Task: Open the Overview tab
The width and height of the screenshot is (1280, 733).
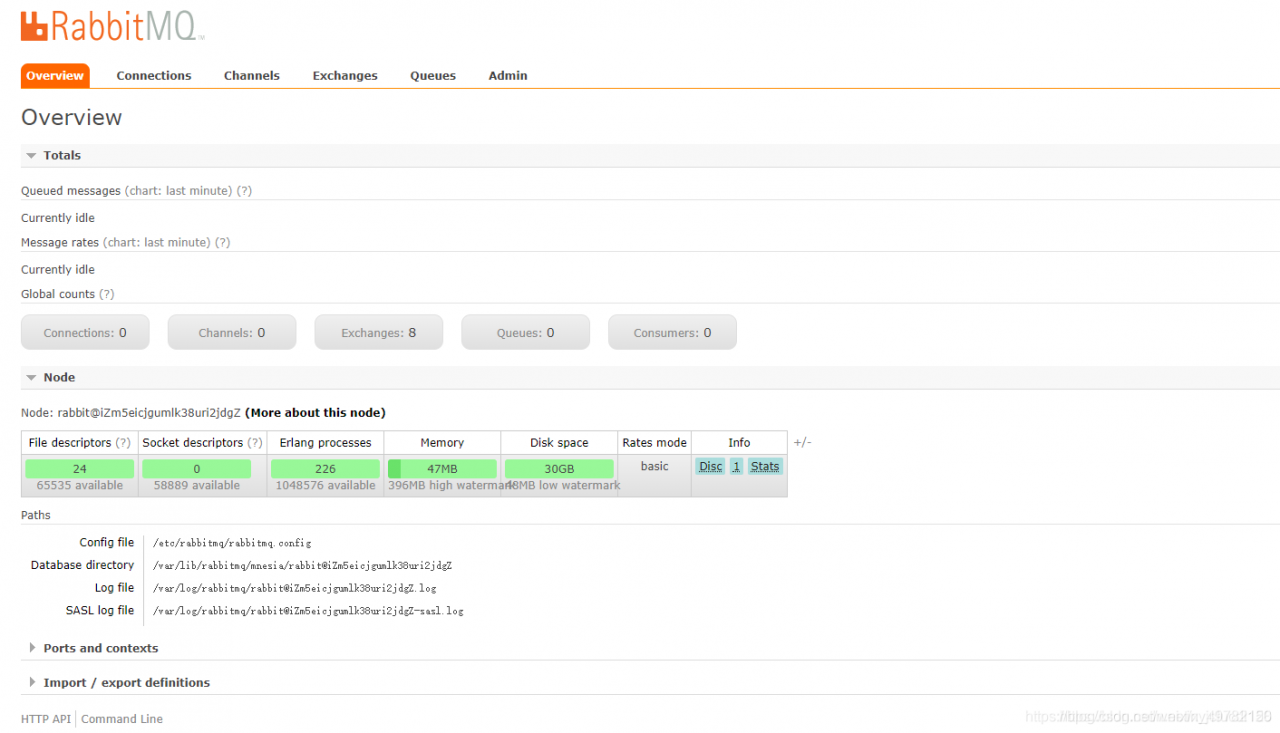Action: click(x=55, y=76)
